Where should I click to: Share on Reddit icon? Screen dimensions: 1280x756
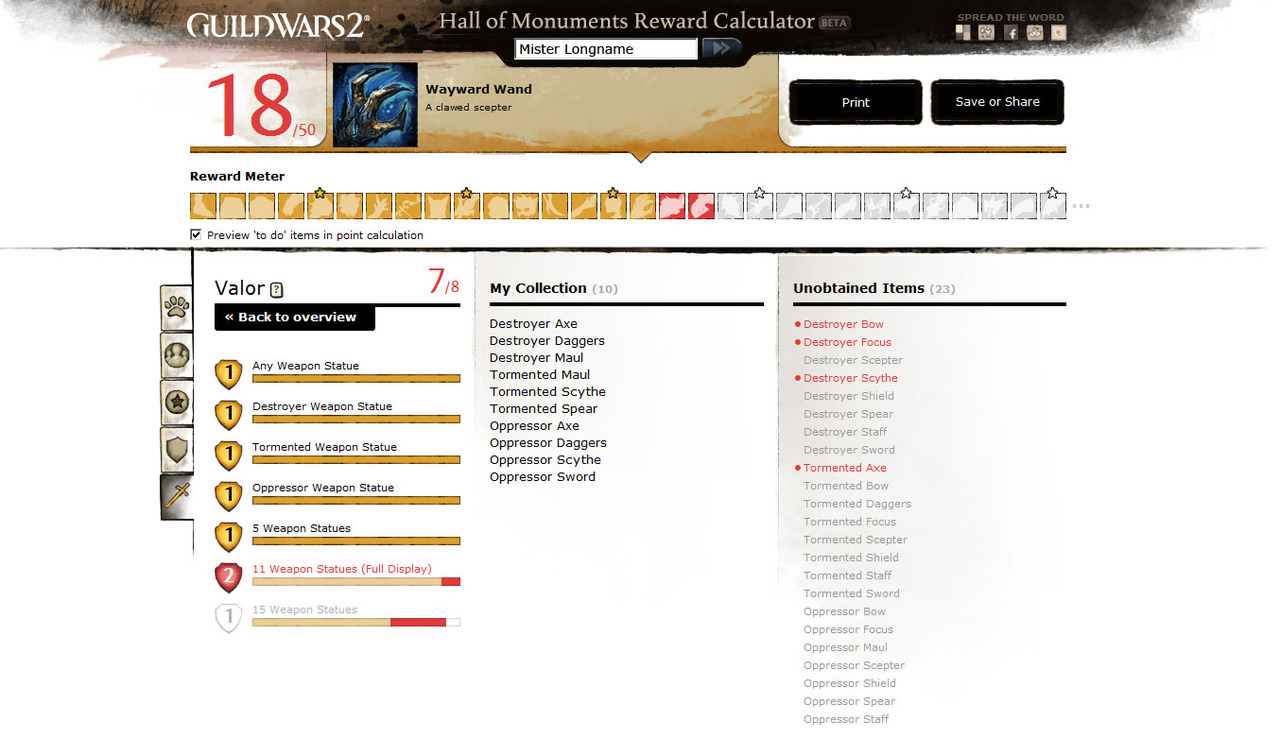pyautogui.click(x=1035, y=32)
